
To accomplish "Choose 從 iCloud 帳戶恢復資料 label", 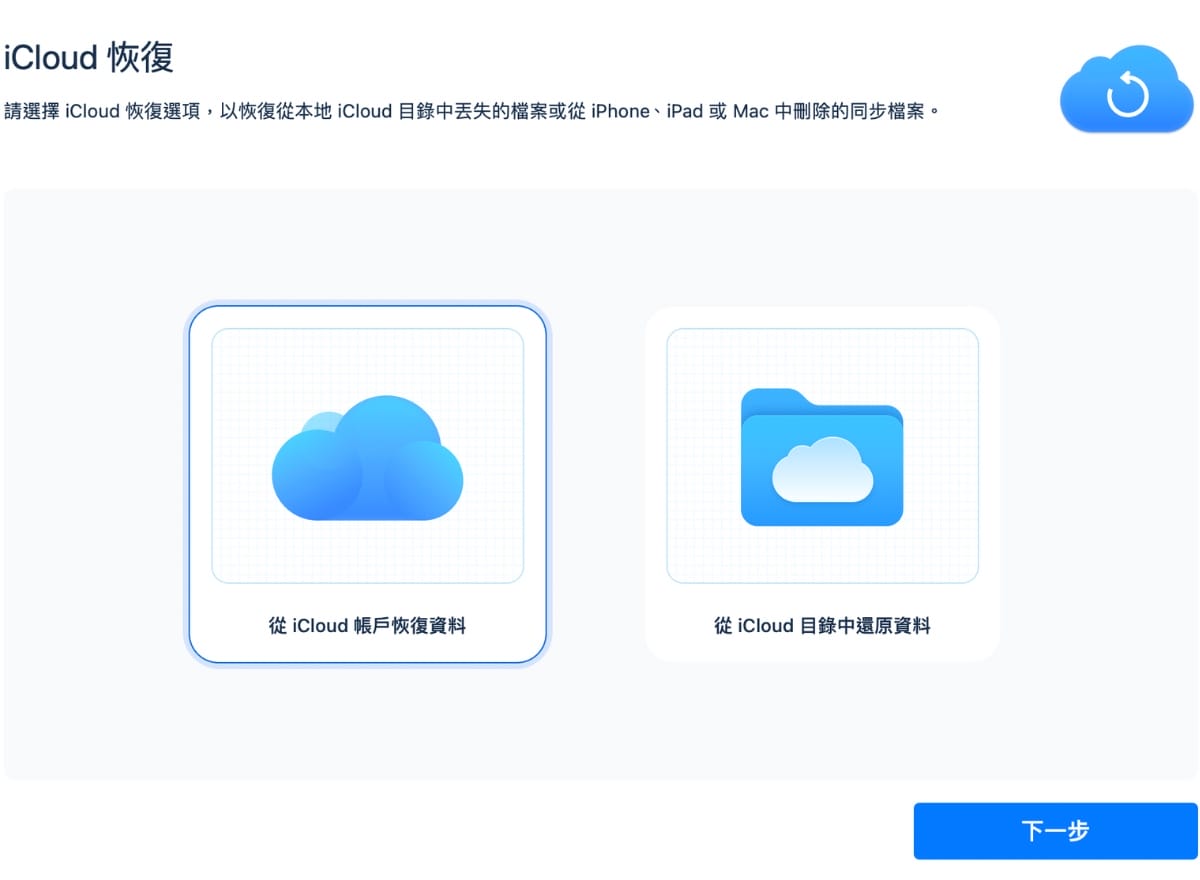I will click(367, 626).
